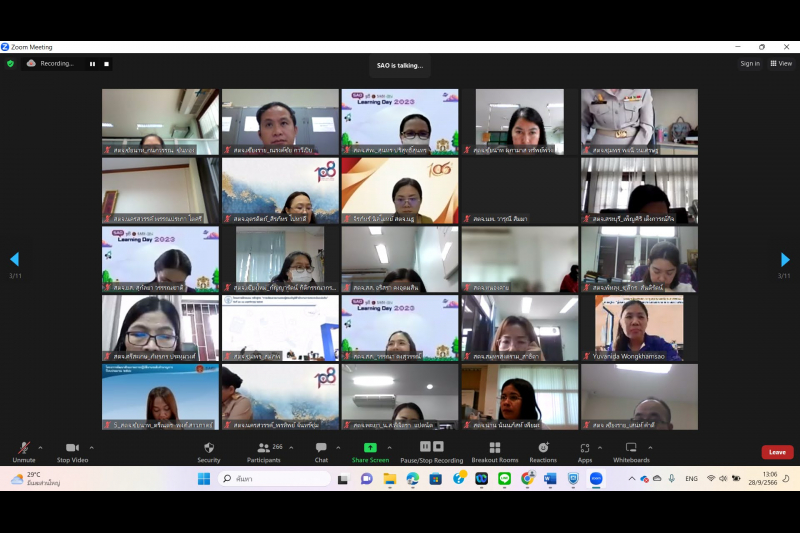Expand audio options arrow beside Unmute

click(40, 447)
